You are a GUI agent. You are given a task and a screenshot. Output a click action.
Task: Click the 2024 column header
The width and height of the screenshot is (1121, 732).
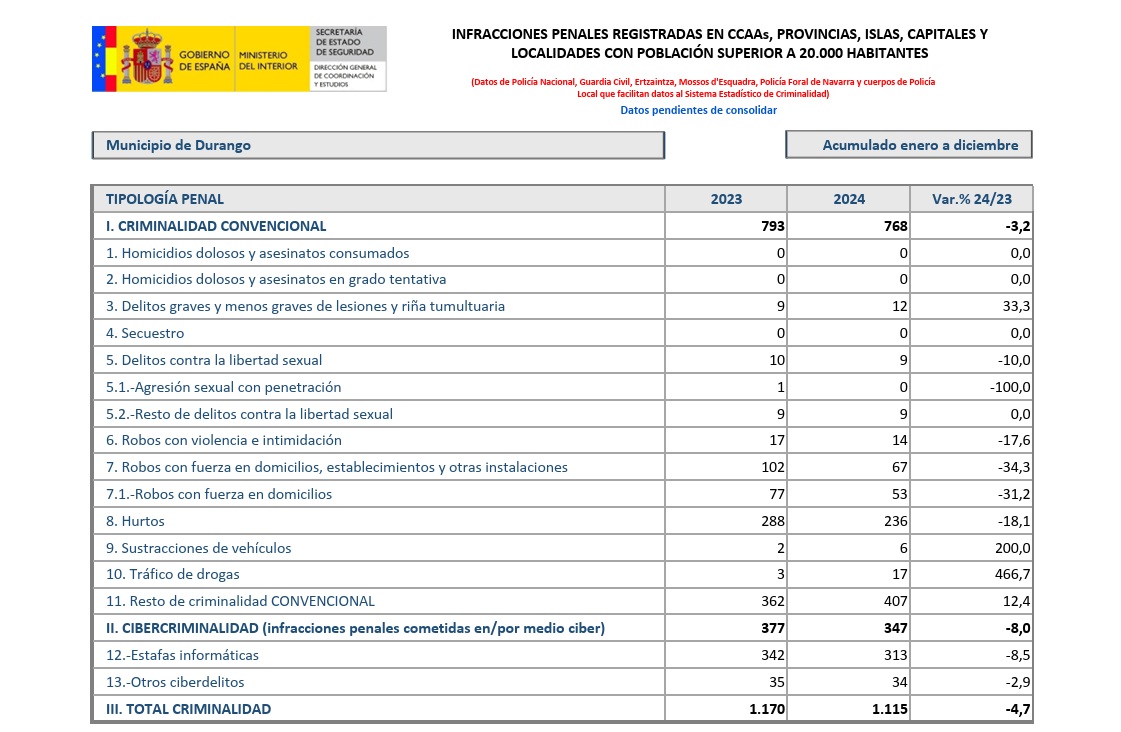point(849,199)
